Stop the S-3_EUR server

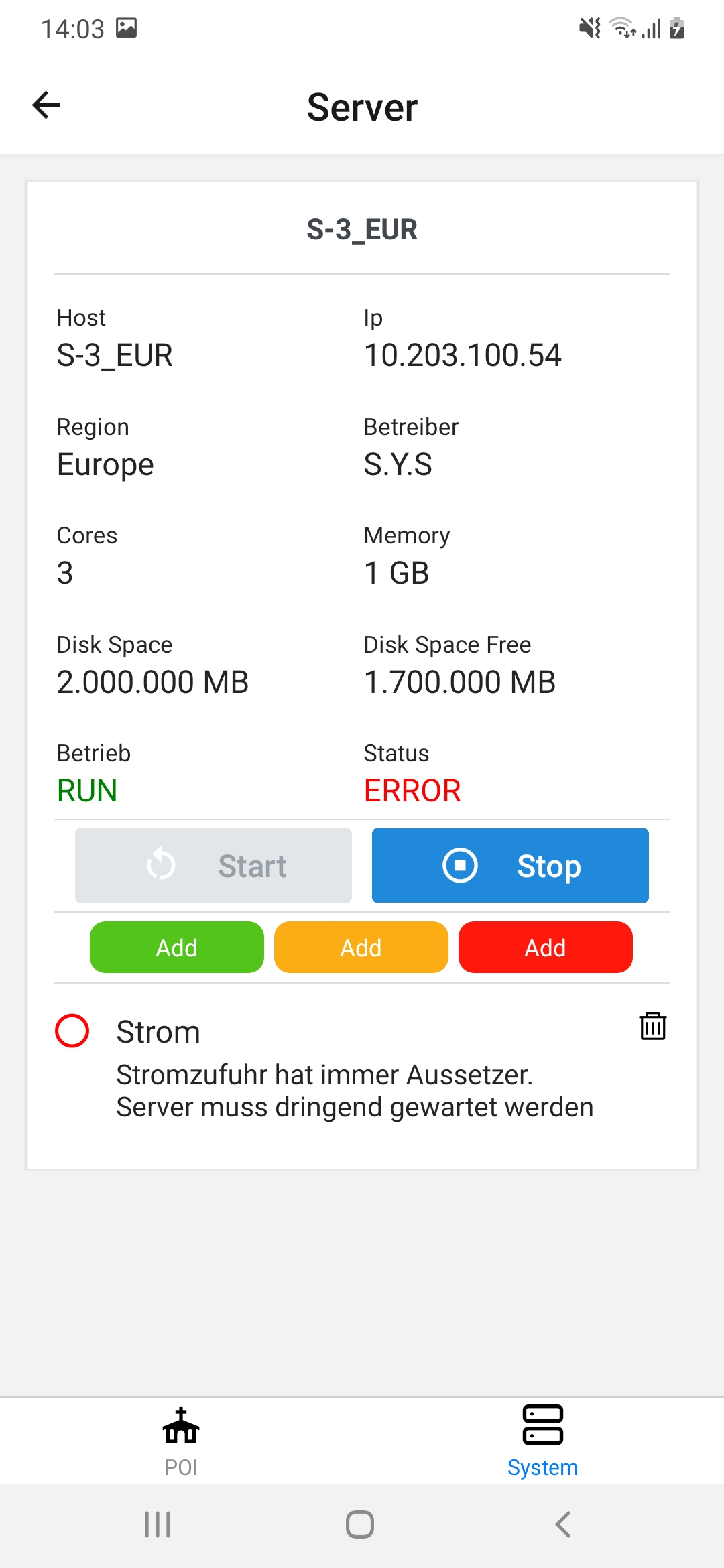pyautogui.click(x=510, y=866)
